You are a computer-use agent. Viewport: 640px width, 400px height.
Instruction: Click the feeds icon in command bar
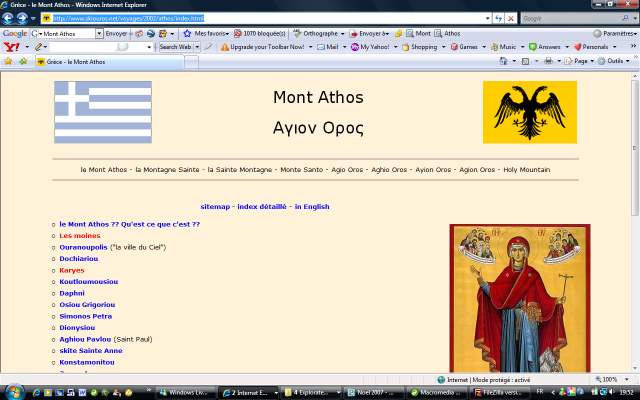tap(525, 61)
